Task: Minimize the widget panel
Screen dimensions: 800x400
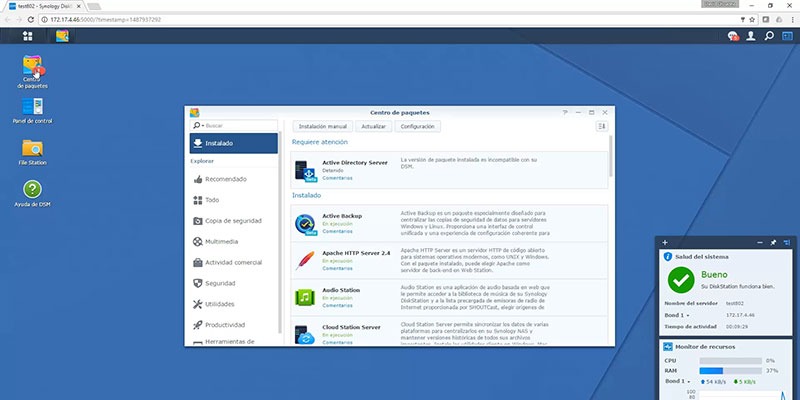Action: 760,242
